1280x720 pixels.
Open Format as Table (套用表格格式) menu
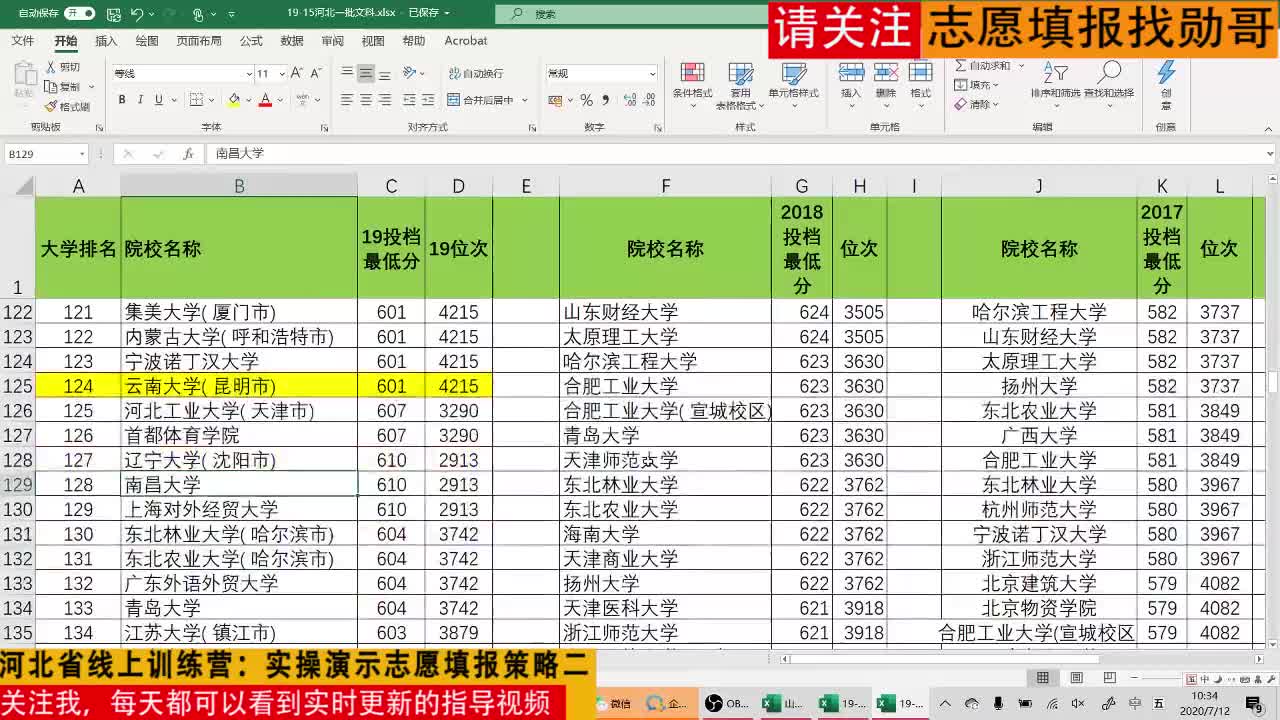click(x=740, y=86)
